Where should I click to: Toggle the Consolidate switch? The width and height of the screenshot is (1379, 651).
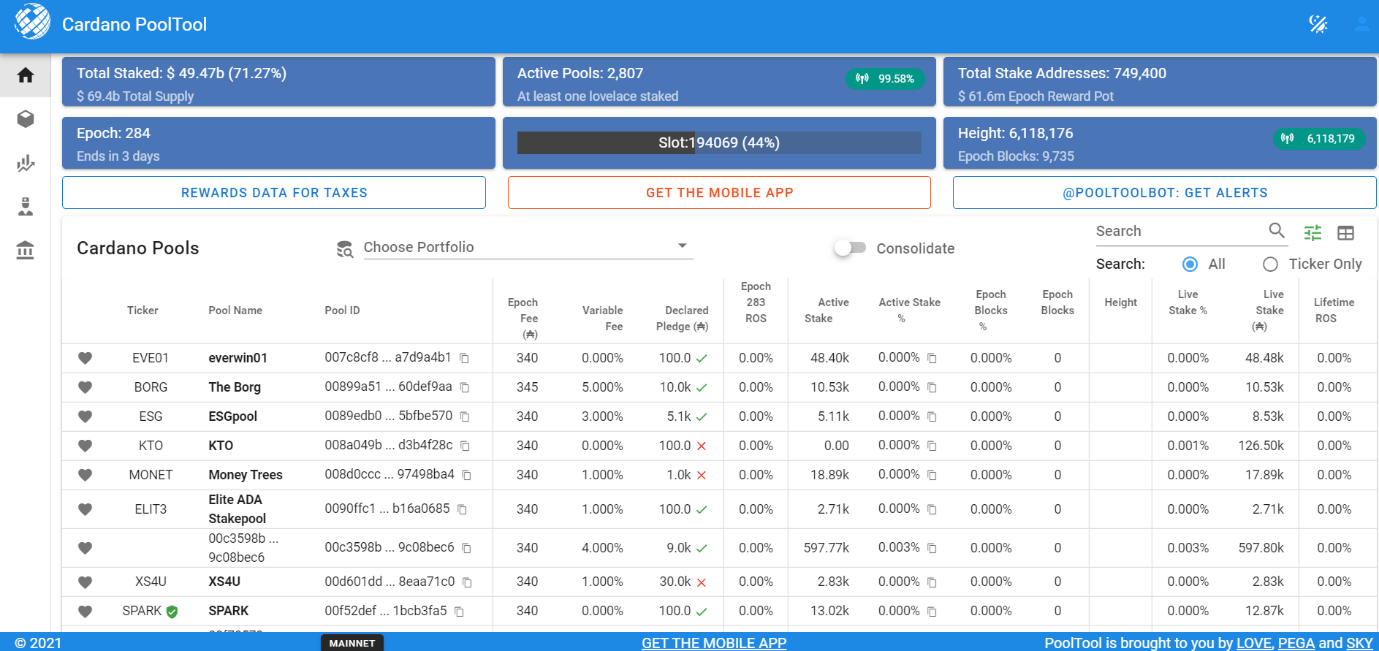pyautogui.click(x=850, y=248)
